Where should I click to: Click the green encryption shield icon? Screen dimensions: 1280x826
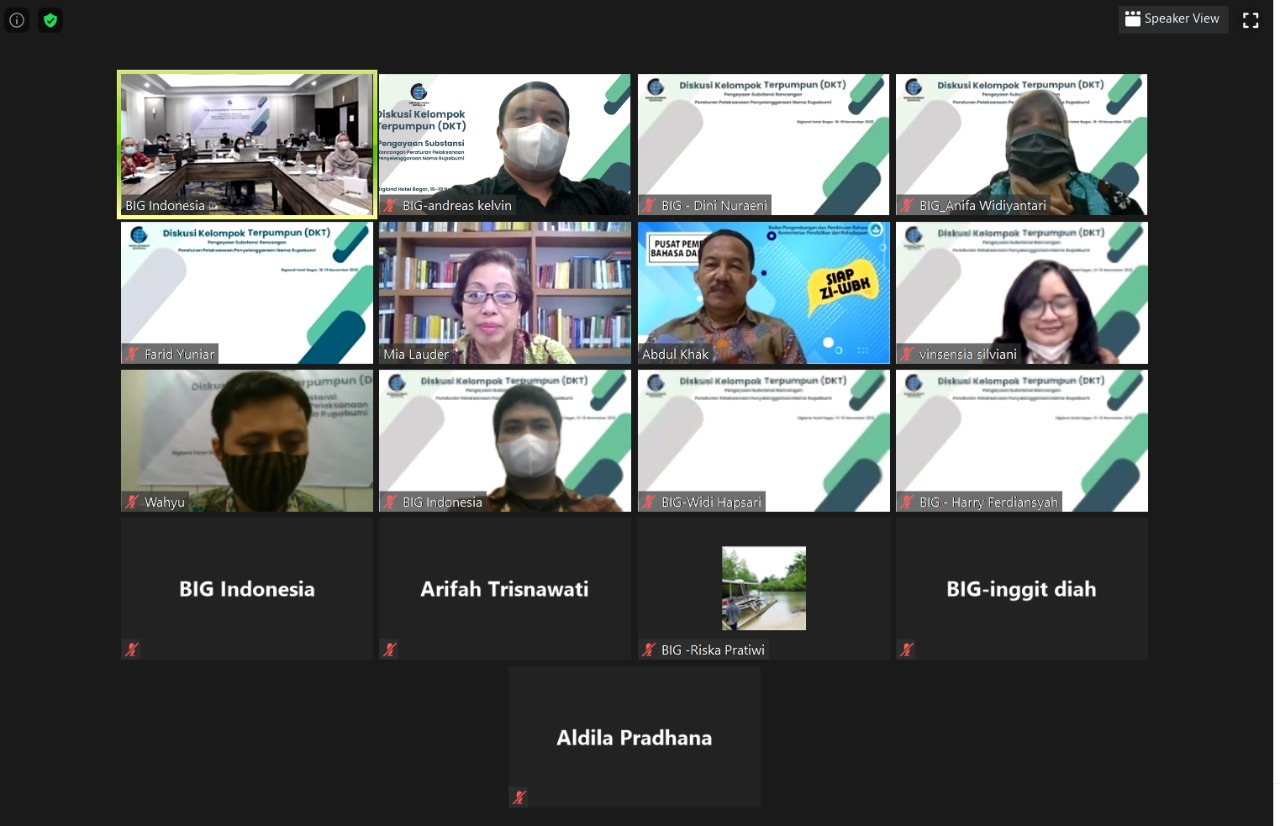[x=50, y=20]
